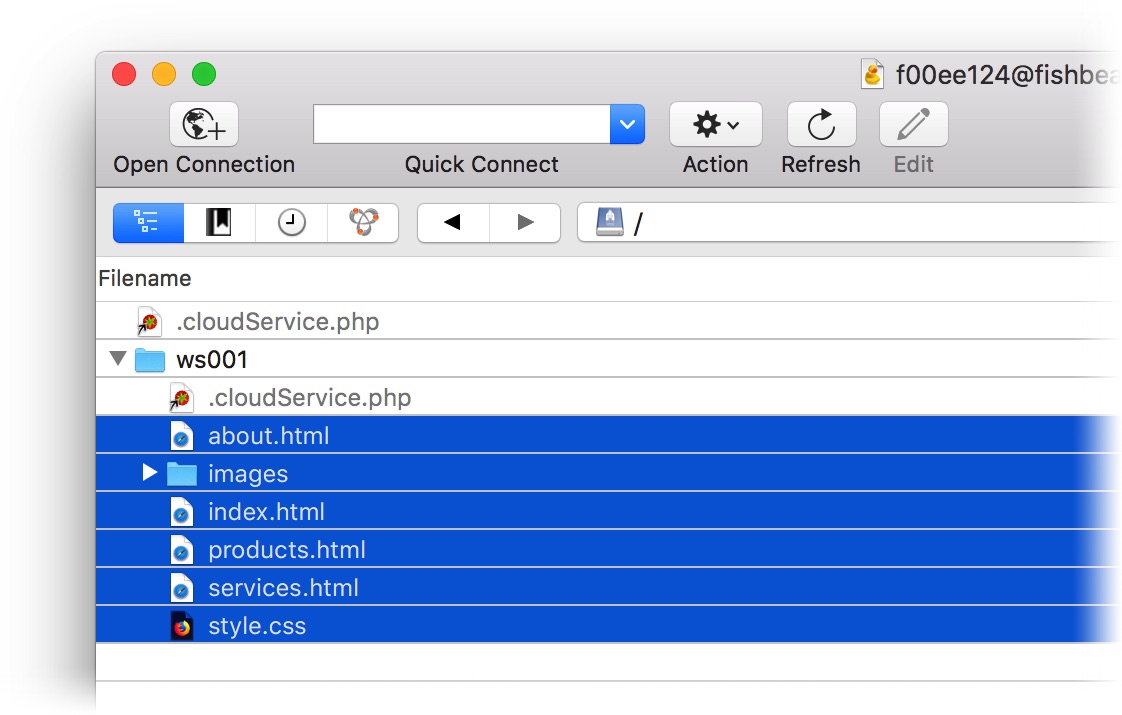Image resolution: width=1122 pixels, height=715 pixels.
Task: Close the window with red button
Action: (124, 74)
